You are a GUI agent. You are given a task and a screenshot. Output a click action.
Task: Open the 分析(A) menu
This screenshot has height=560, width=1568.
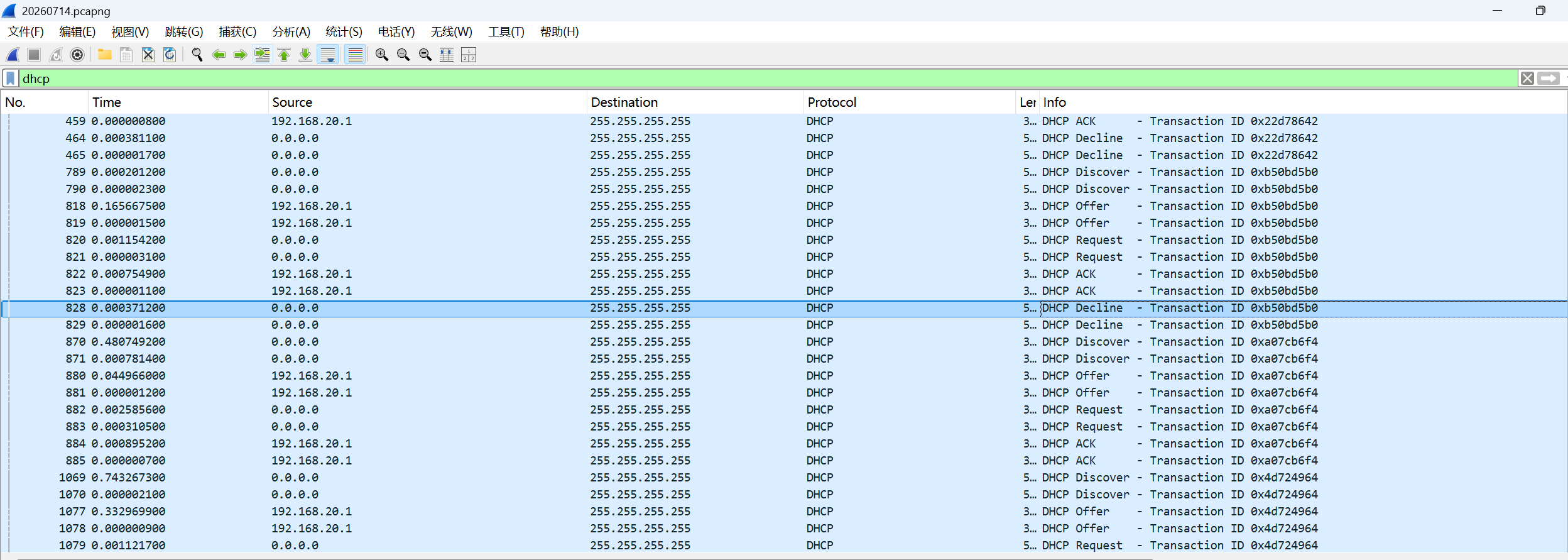(291, 32)
